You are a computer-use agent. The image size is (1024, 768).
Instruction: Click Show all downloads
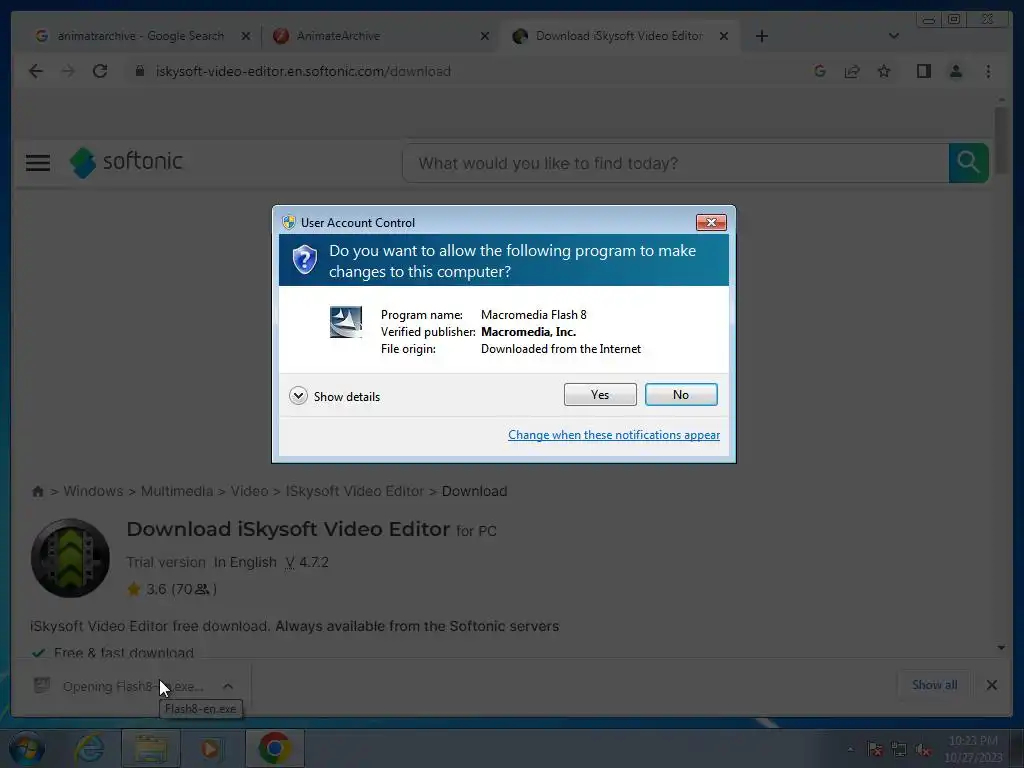click(x=935, y=684)
